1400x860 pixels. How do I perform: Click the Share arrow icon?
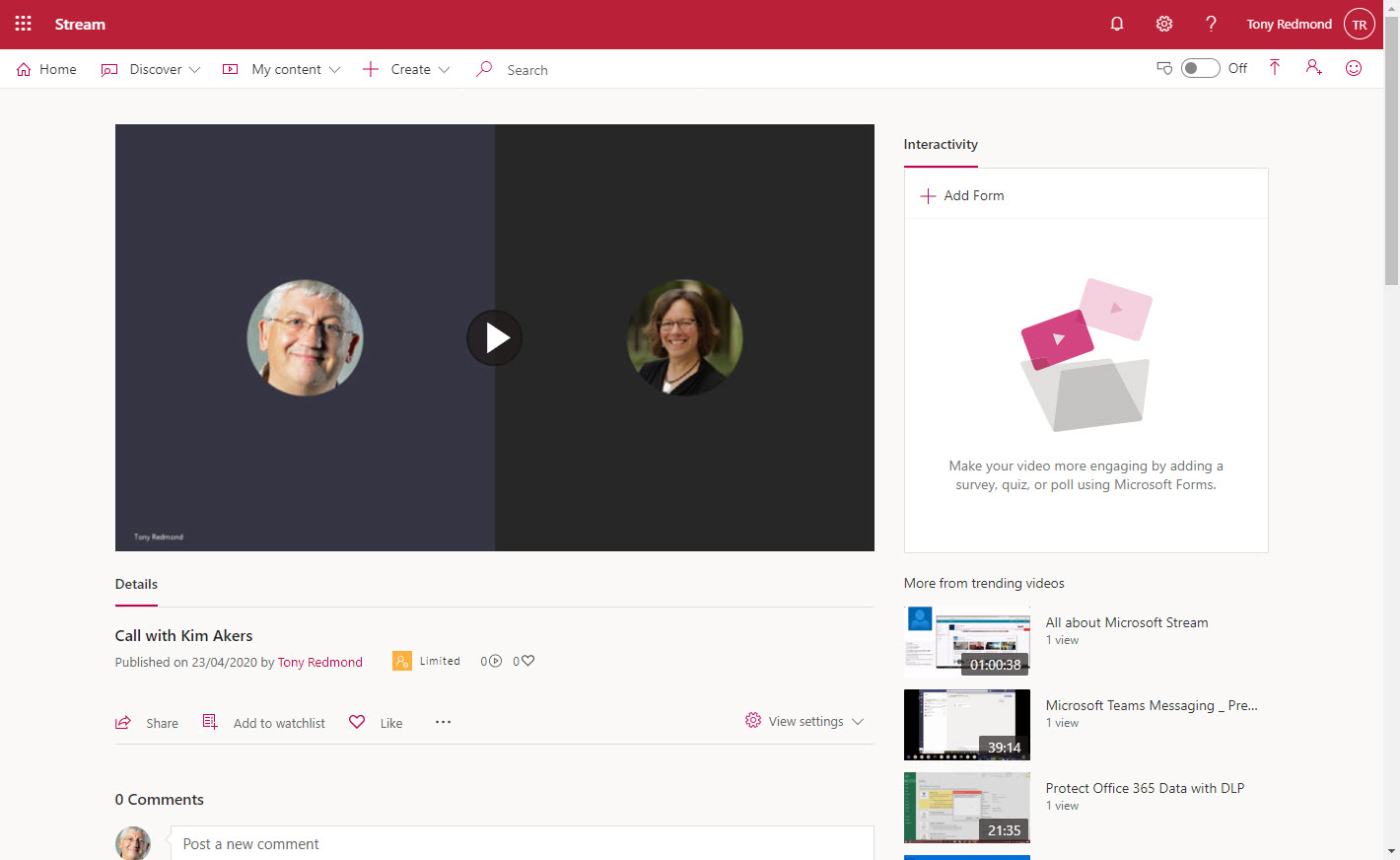123,723
